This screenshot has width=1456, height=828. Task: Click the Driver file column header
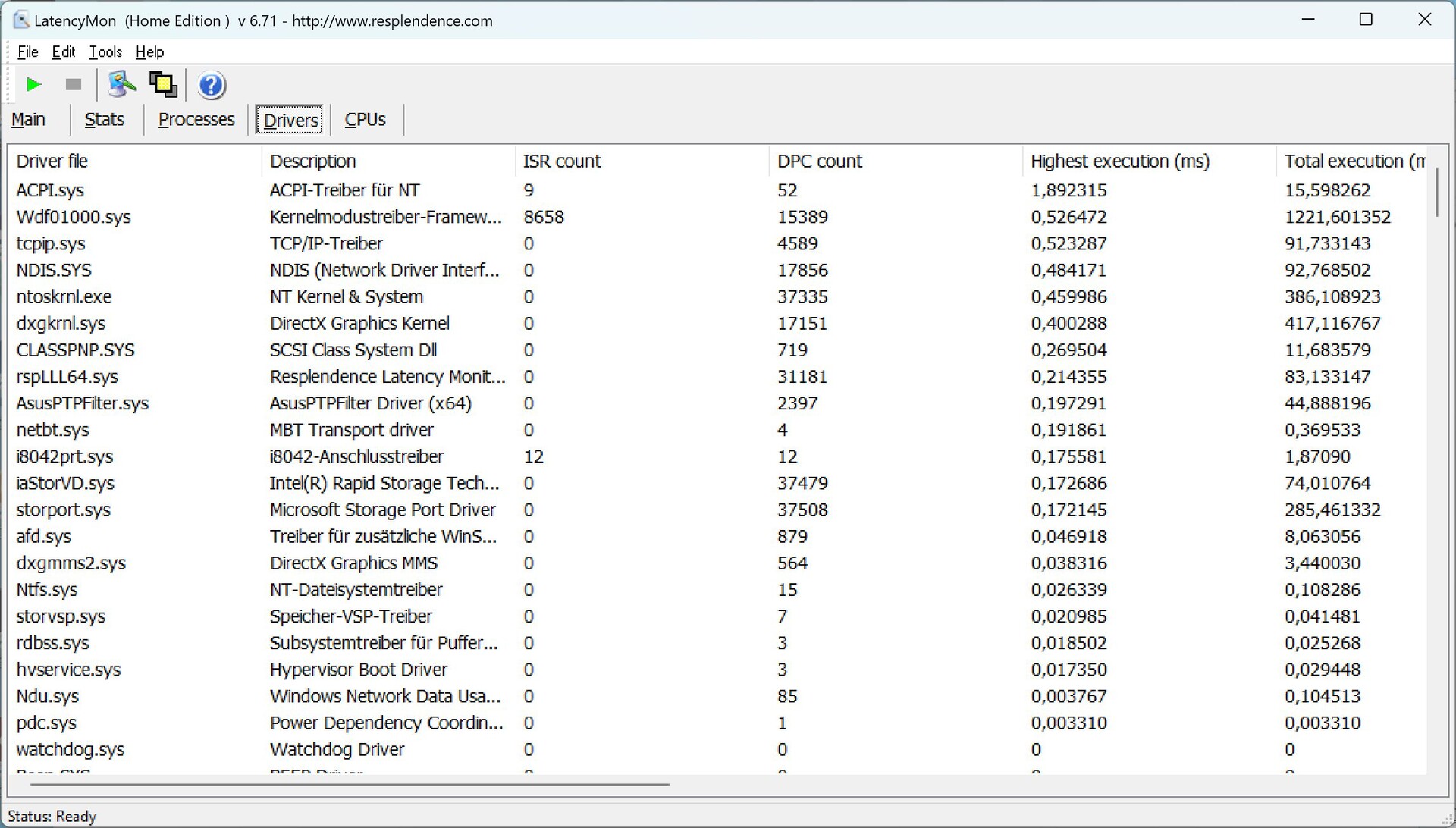[x=52, y=161]
